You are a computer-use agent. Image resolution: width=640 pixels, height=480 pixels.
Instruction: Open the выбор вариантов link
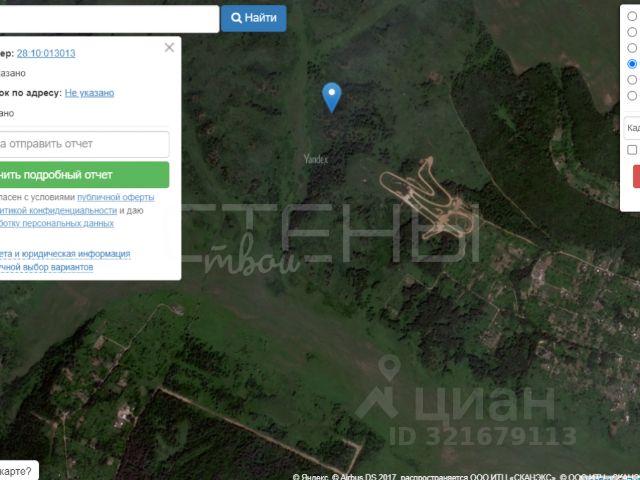pos(47,267)
